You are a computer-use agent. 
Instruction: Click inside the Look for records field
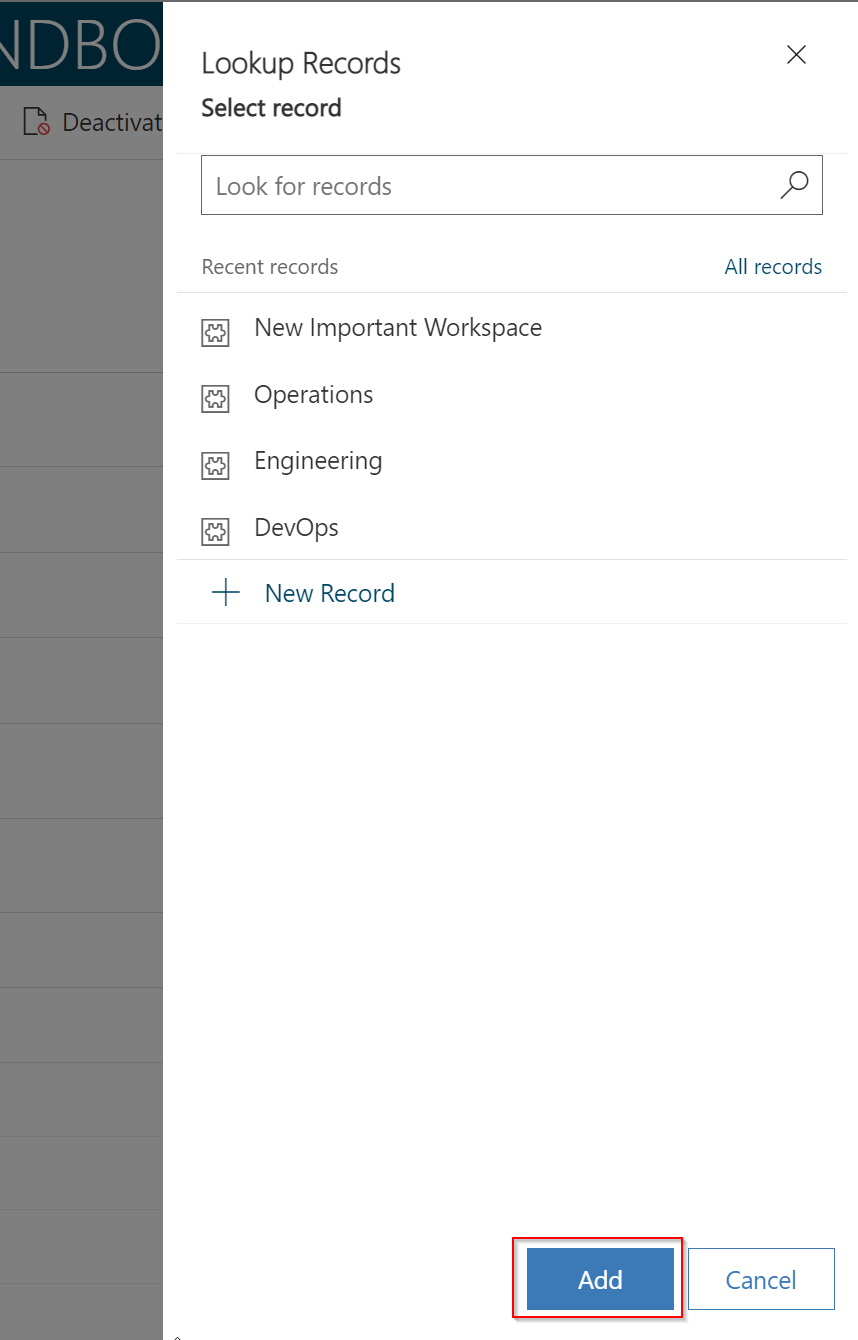pyautogui.click(x=450, y=185)
